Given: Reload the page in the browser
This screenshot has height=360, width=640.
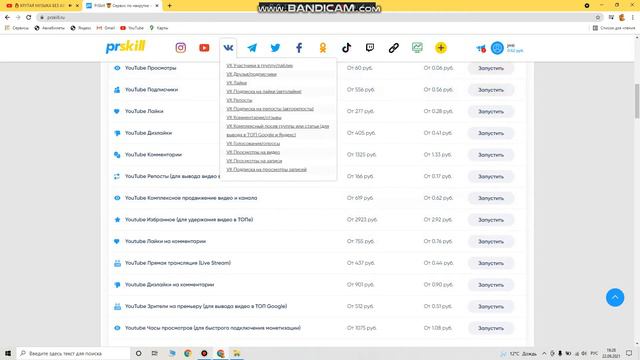Looking at the screenshot, I should (29, 17).
